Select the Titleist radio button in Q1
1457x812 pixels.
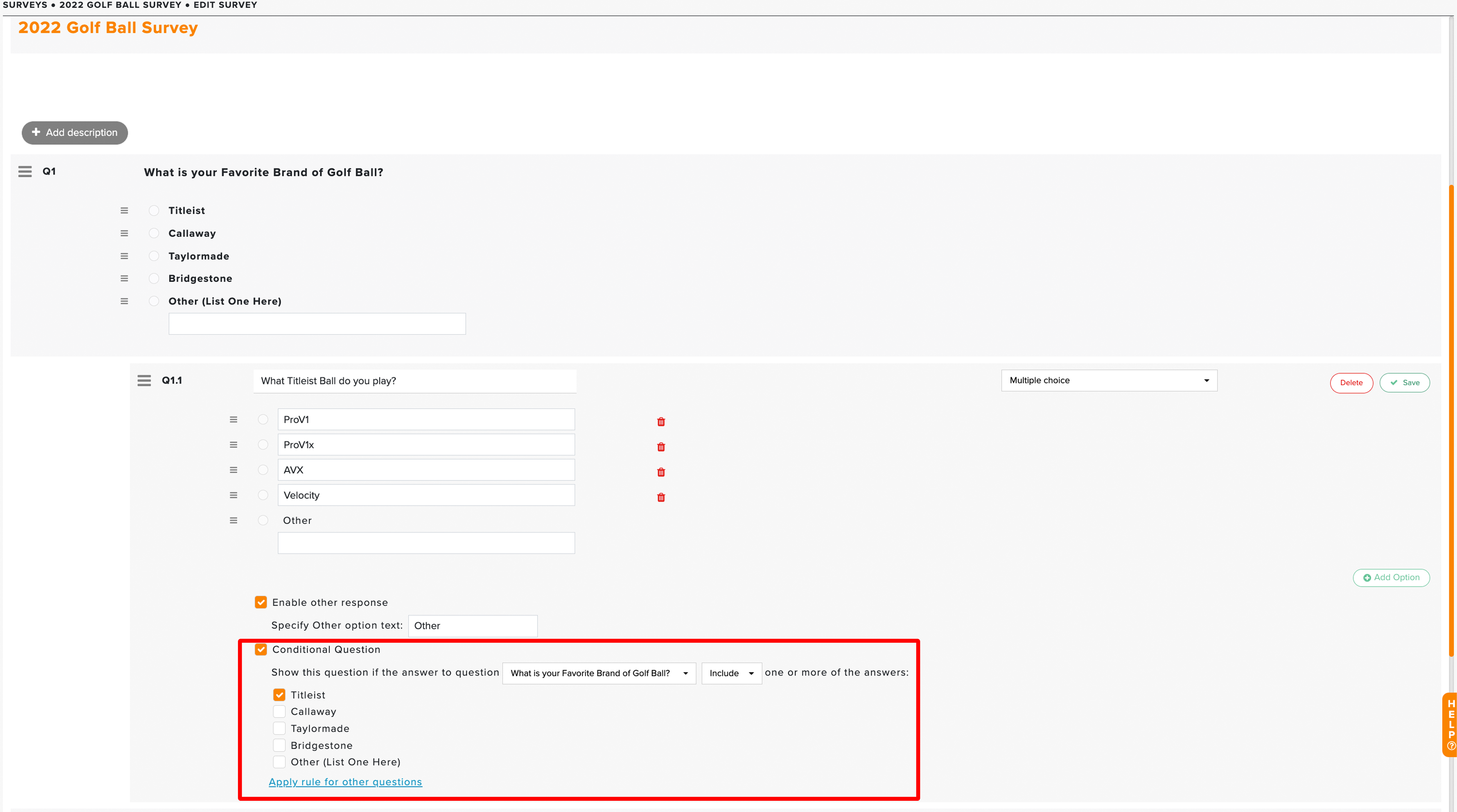point(154,210)
